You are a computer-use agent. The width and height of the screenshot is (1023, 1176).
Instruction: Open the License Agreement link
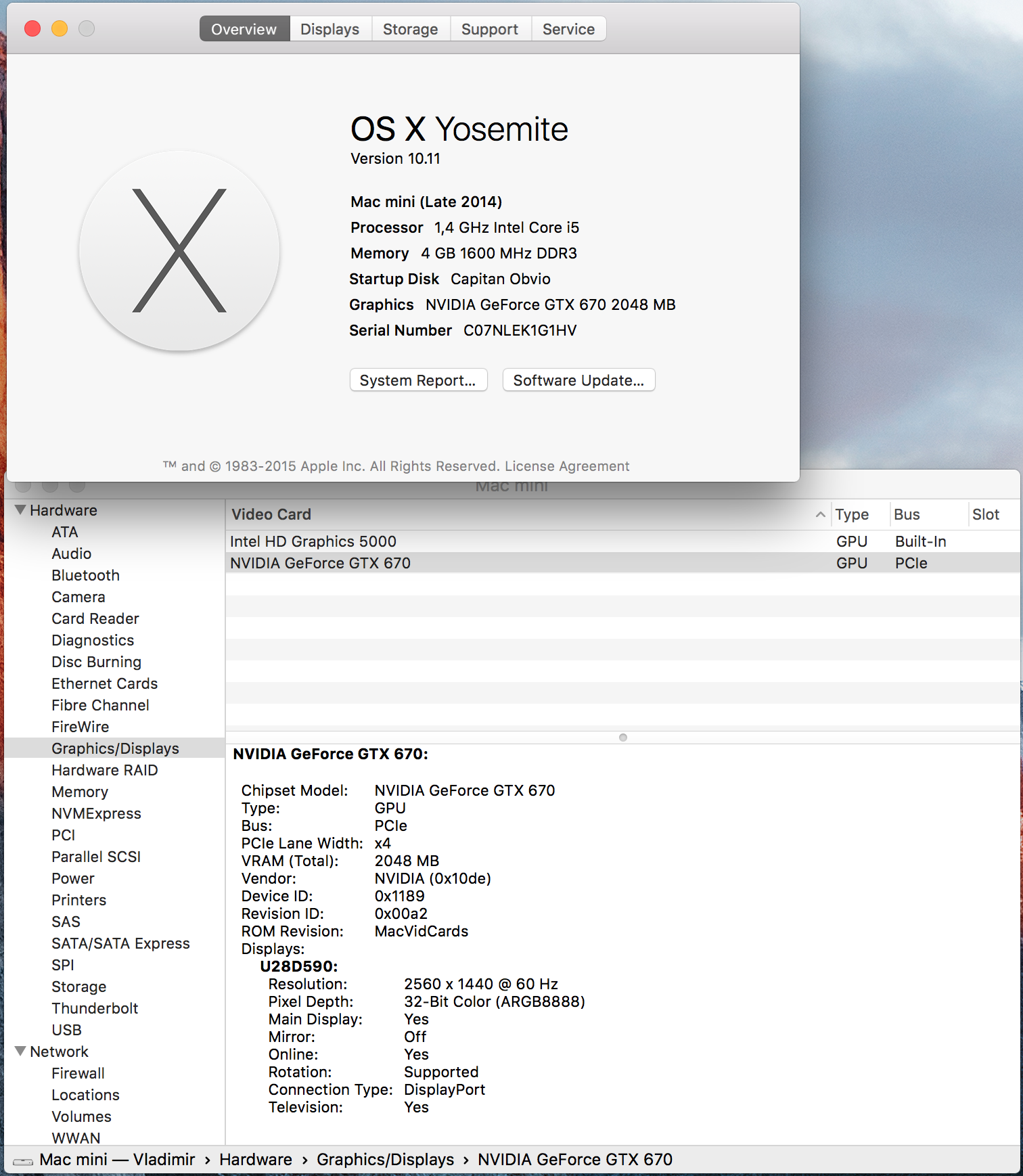(x=567, y=466)
